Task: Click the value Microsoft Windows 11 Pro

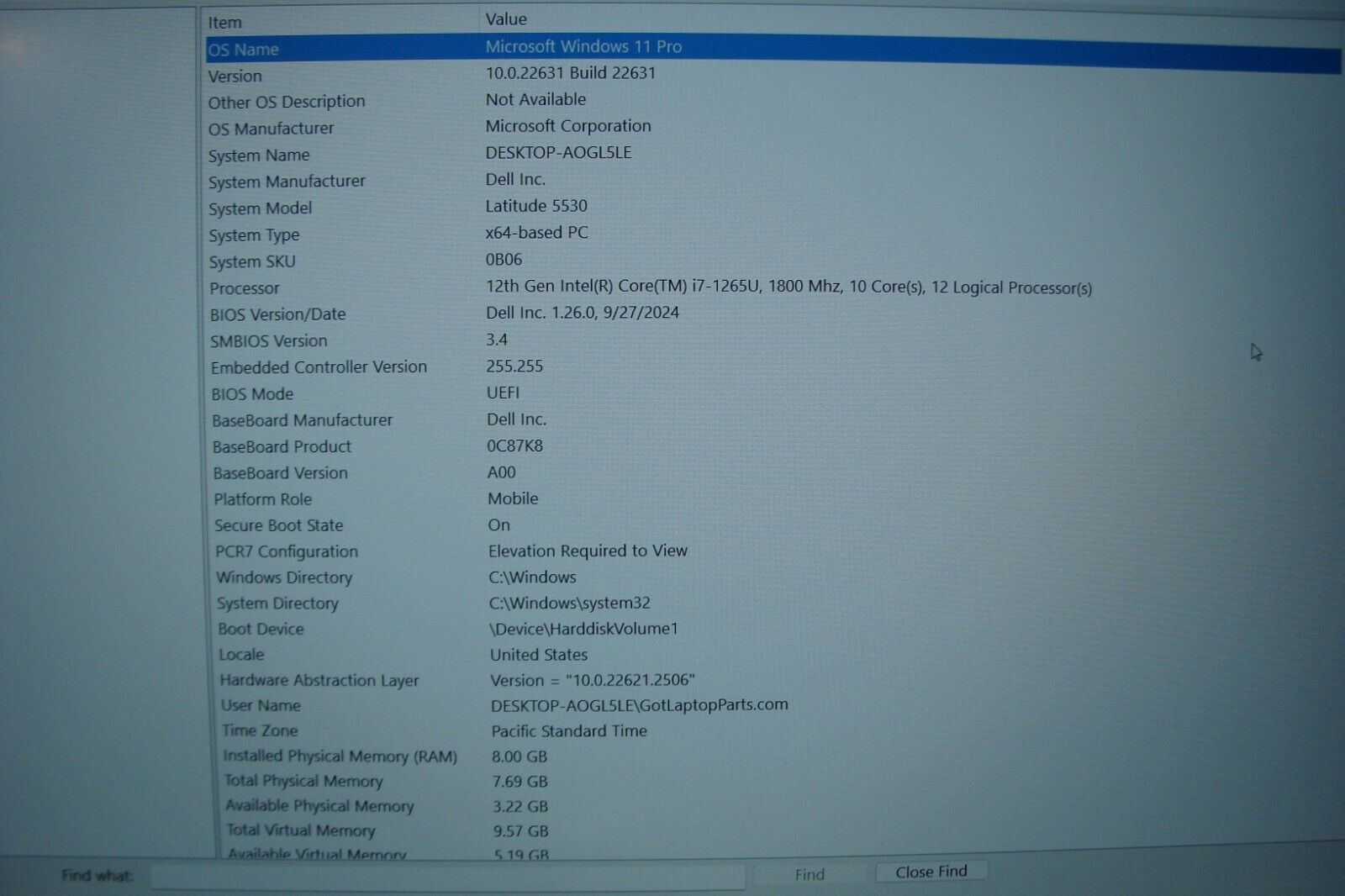Action: pos(583,46)
